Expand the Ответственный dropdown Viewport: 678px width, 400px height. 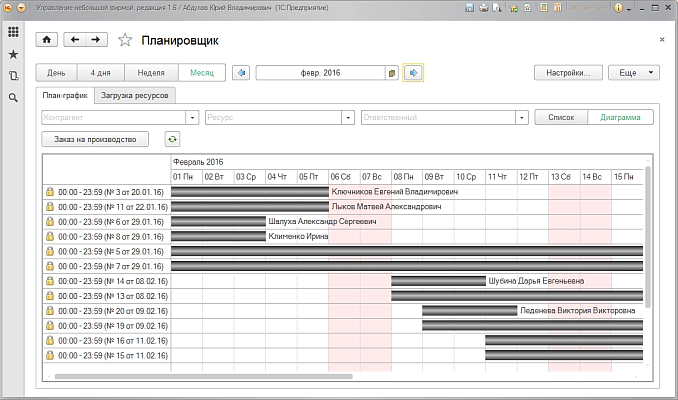click(523, 117)
